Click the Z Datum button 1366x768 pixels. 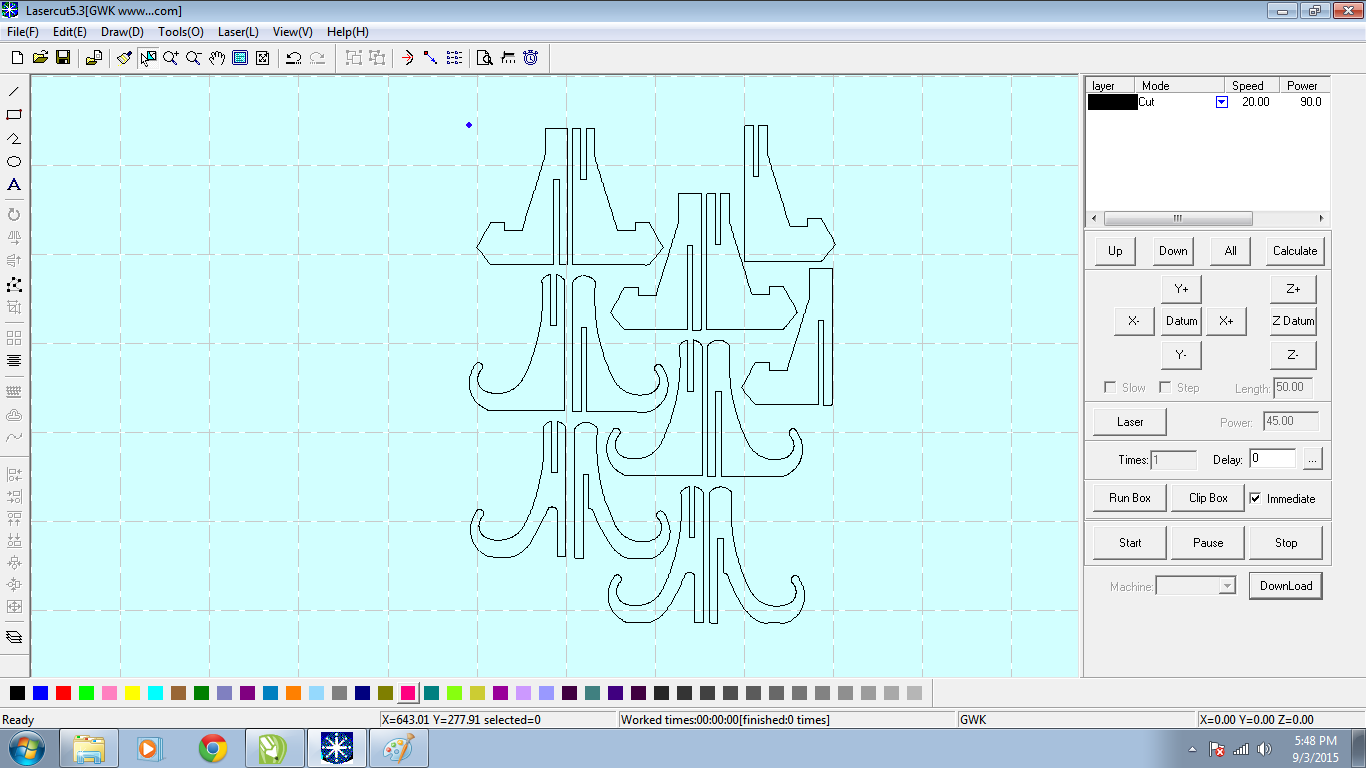tap(1293, 321)
